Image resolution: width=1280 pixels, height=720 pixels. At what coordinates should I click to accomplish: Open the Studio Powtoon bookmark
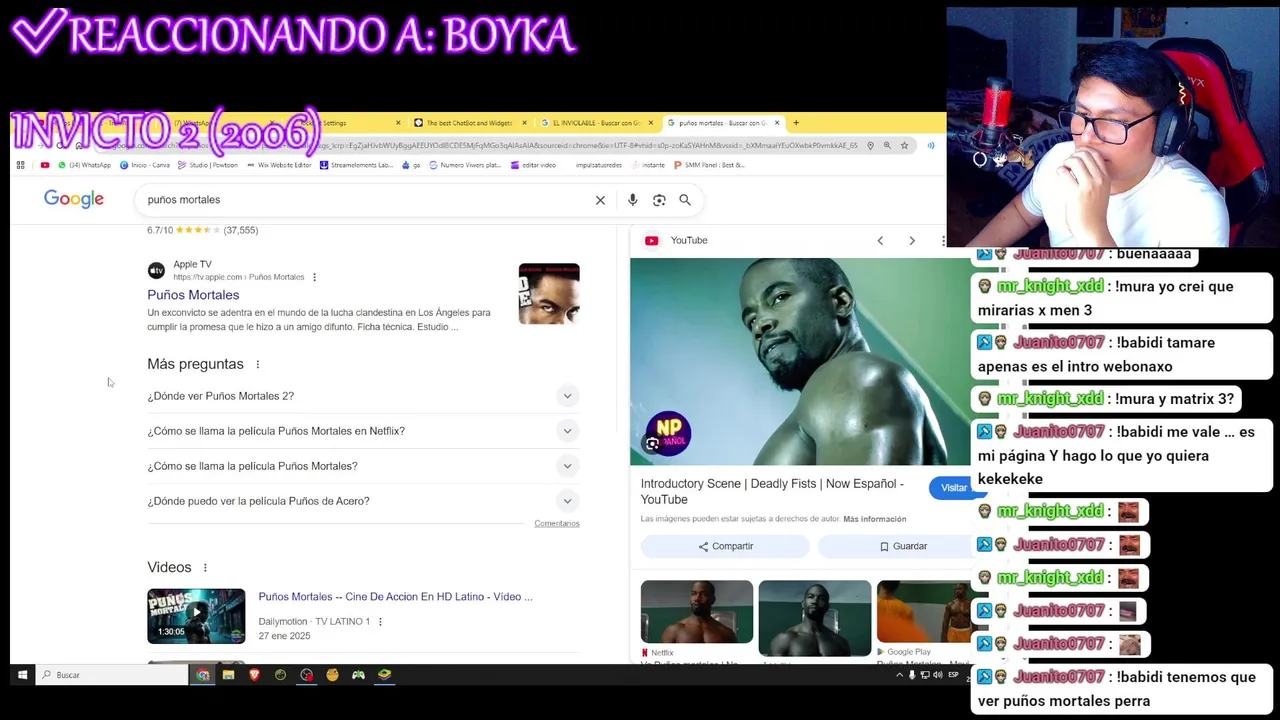pyautogui.click(x=207, y=165)
